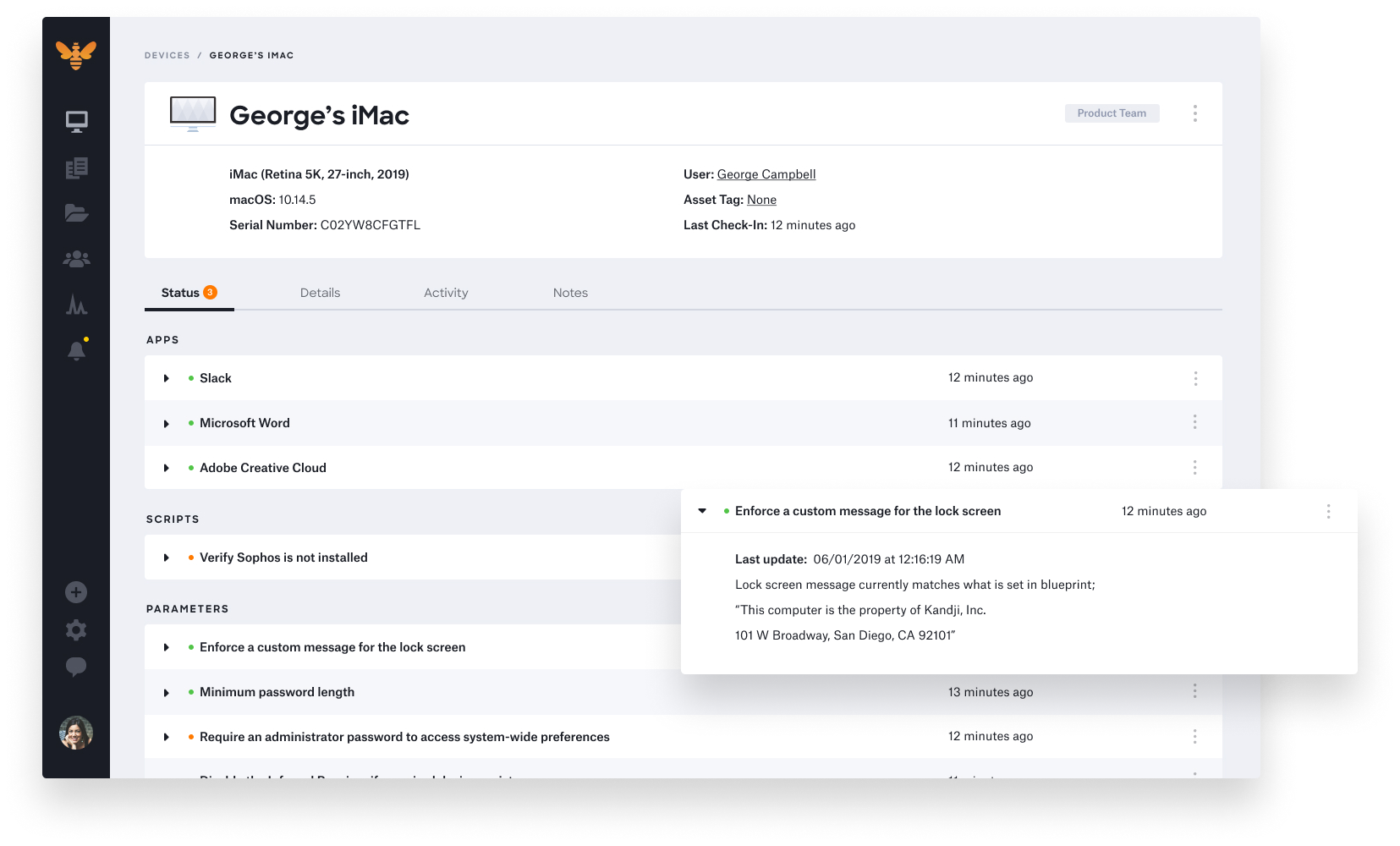Image resolution: width=1400 pixels, height=846 pixels.
Task: Open the Devices monitor icon in sidebar
Action: (76, 122)
